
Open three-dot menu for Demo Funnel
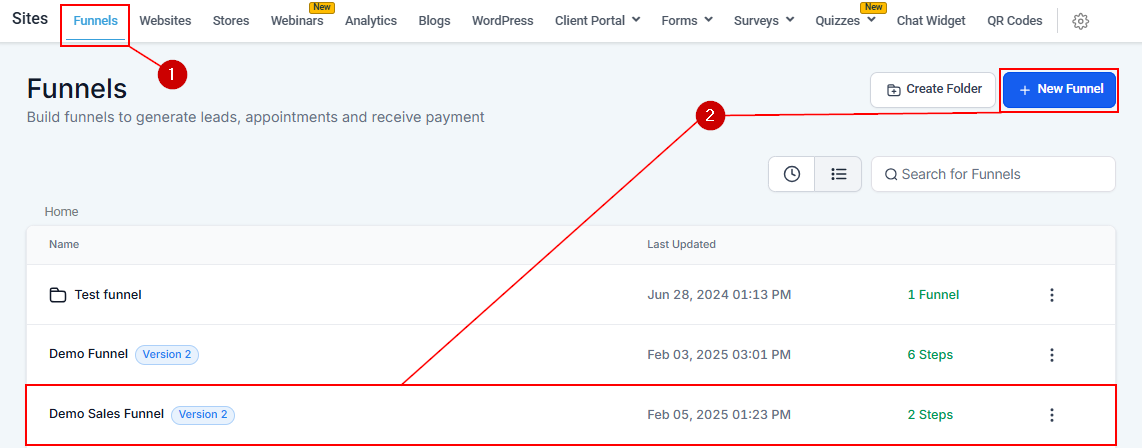tap(1051, 355)
